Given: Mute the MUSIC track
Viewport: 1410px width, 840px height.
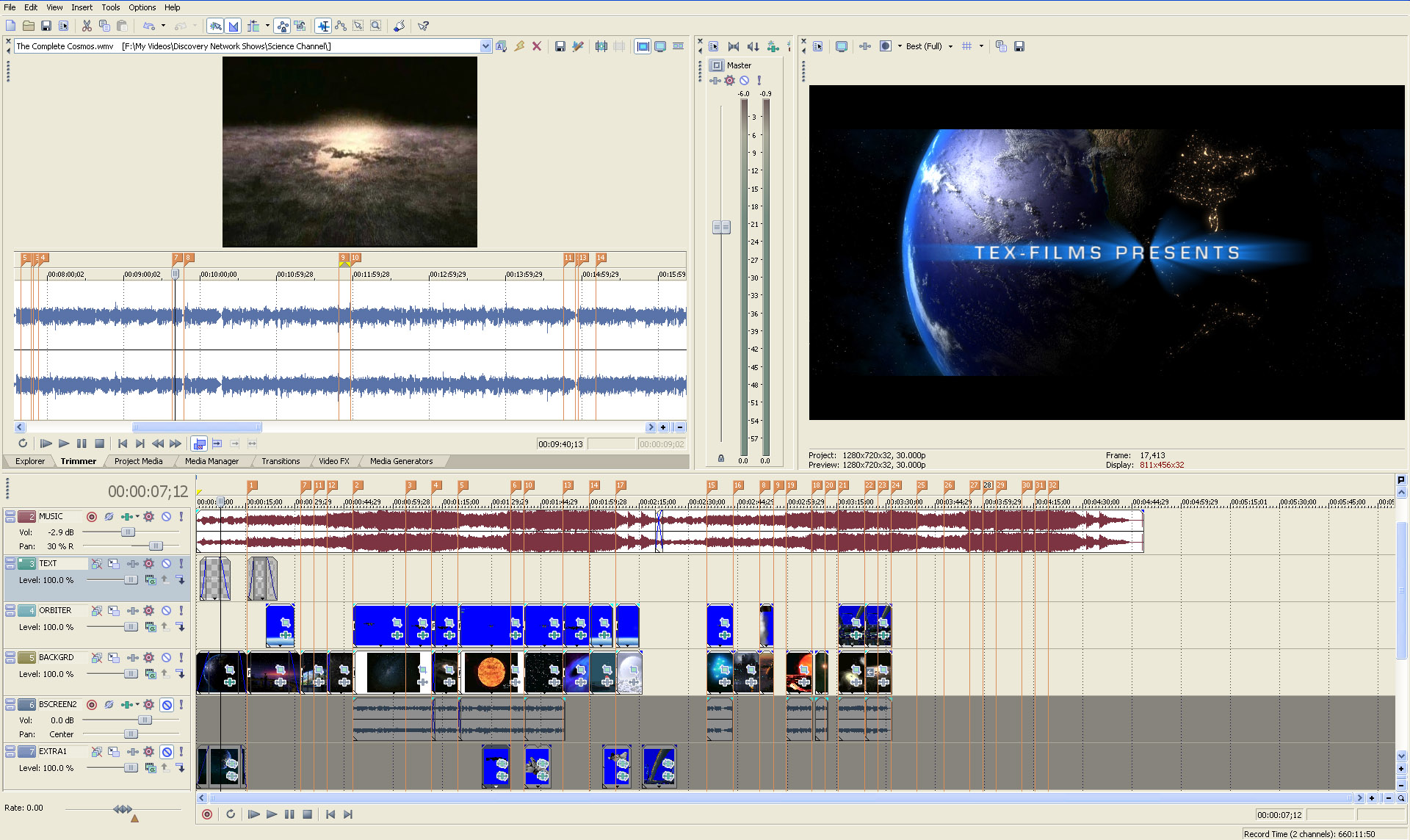Looking at the screenshot, I should click(167, 517).
